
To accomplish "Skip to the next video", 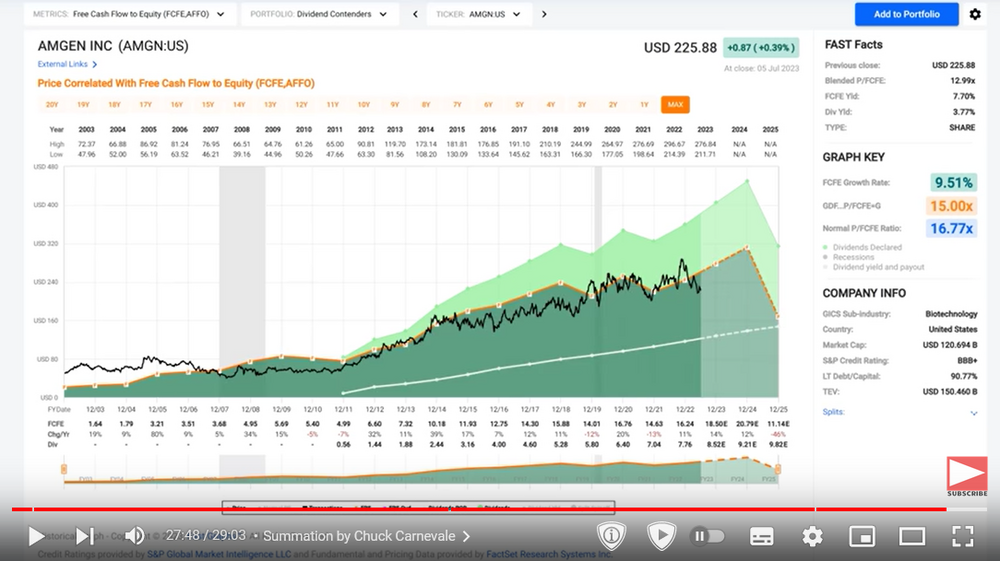I will (85, 536).
